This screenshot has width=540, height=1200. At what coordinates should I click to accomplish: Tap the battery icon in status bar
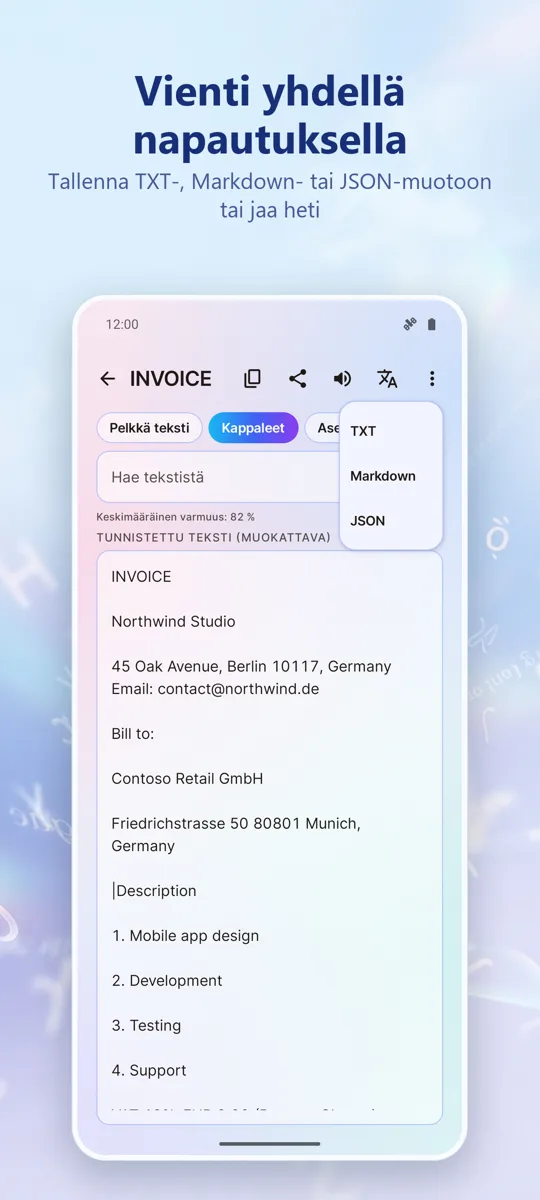pyautogui.click(x=432, y=324)
